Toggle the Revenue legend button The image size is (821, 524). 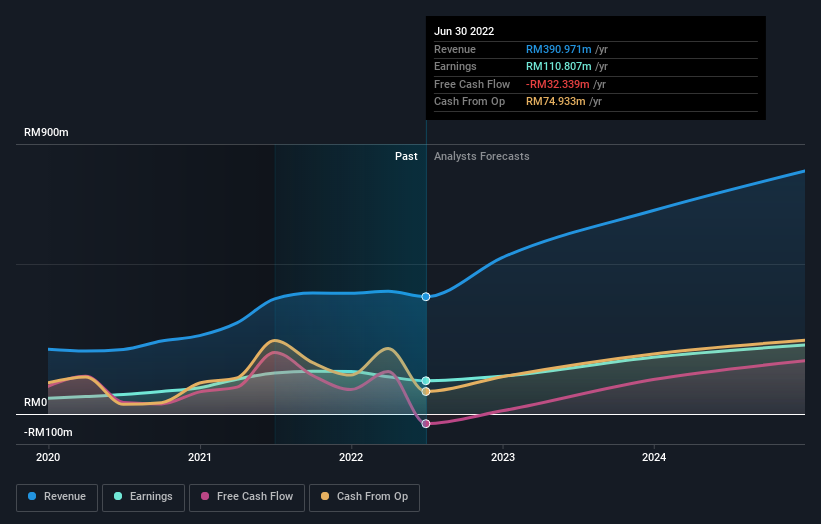(57, 497)
